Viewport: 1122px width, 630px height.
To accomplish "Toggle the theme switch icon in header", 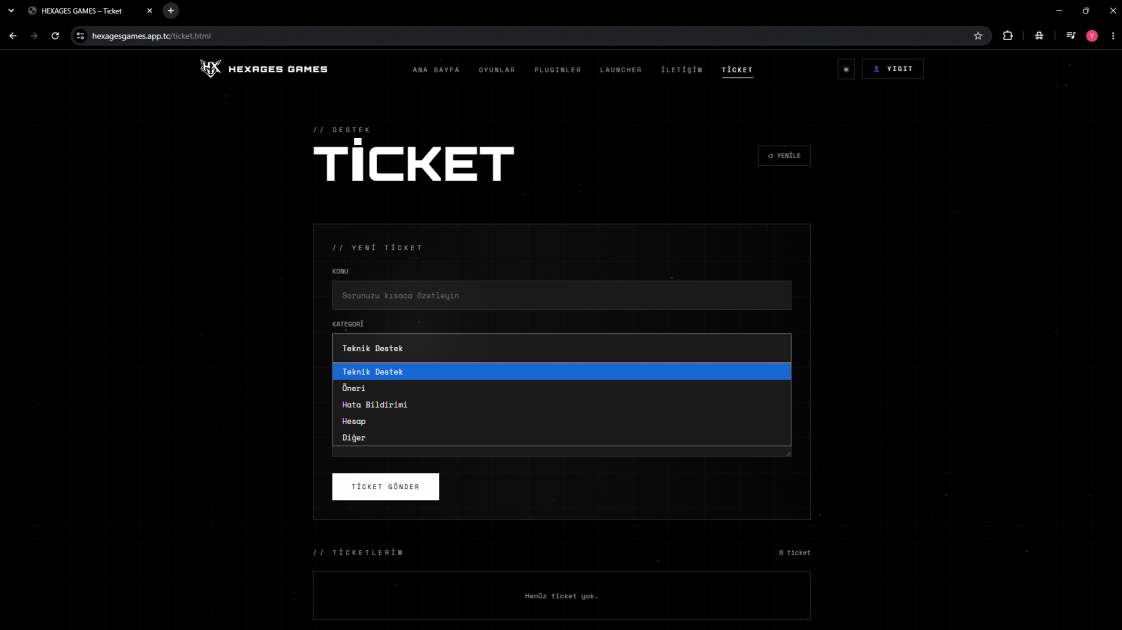I will click(x=846, y=69).
